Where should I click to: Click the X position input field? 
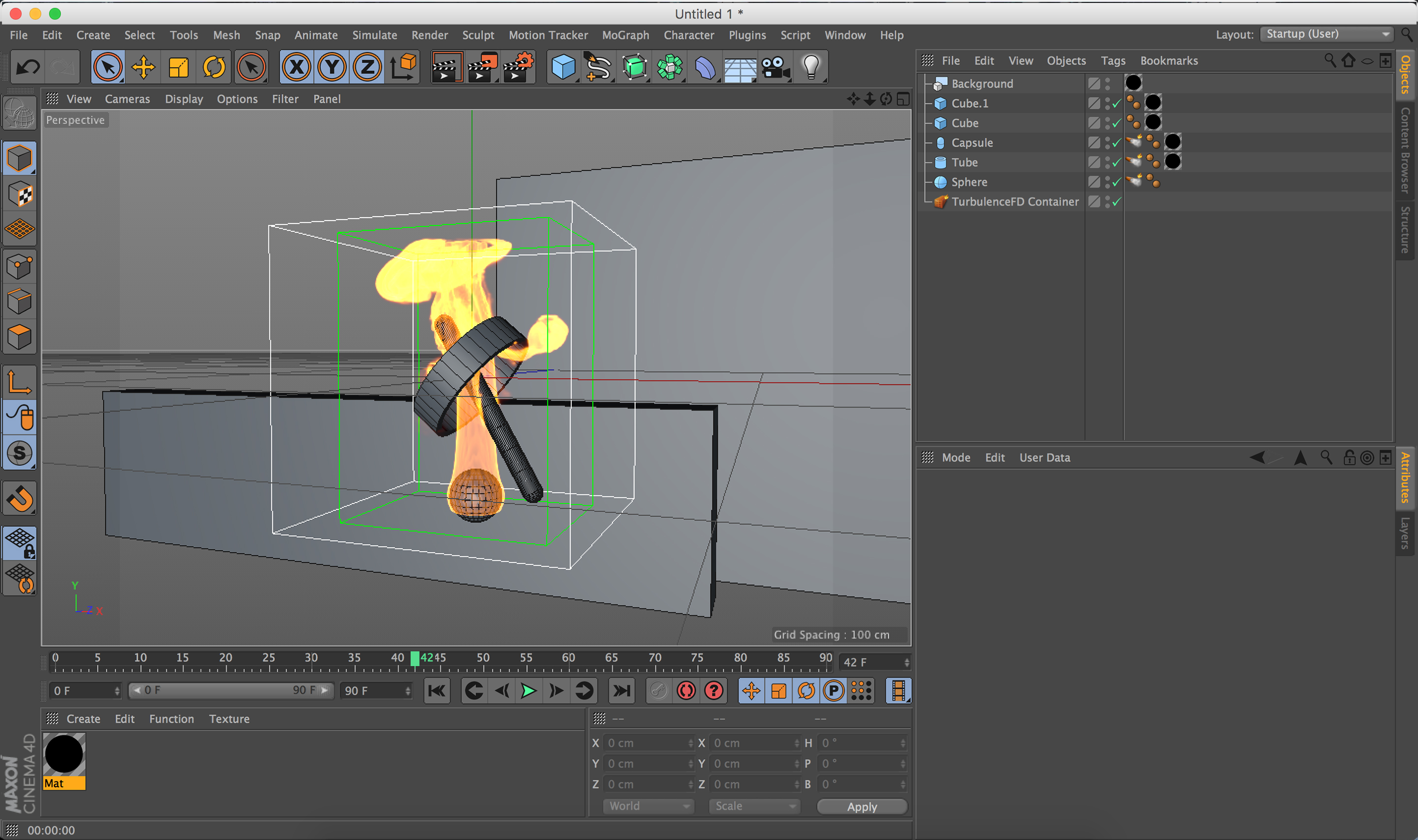click(648, 743)
